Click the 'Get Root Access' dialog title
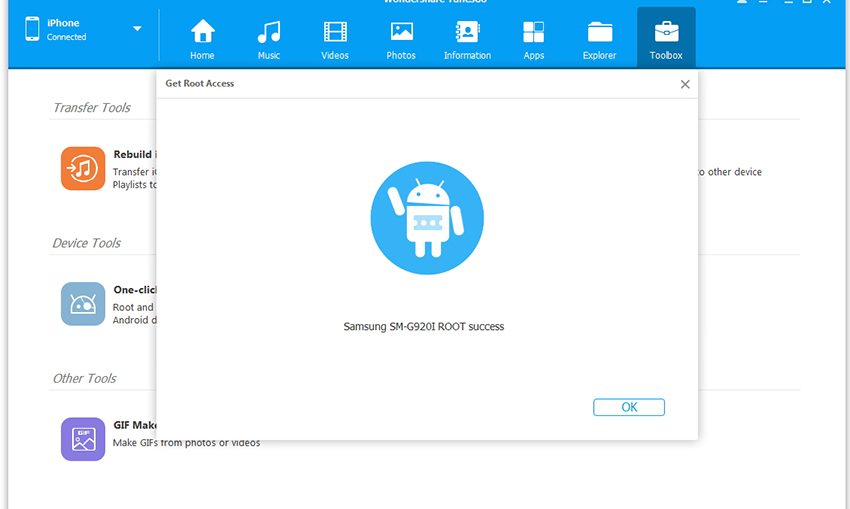The width and height of the screenshot is (850, 509). pyautogui.click(x=199, y=83)
